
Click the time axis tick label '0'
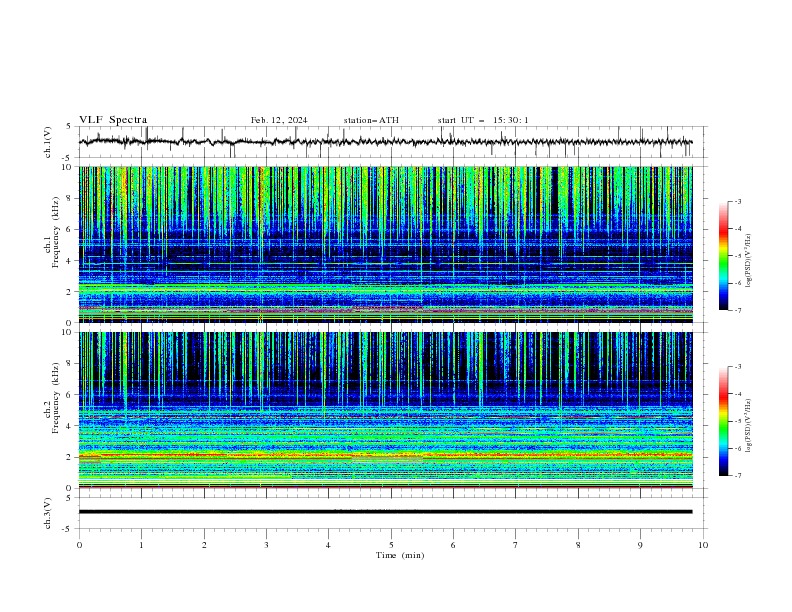click(79, 545)
